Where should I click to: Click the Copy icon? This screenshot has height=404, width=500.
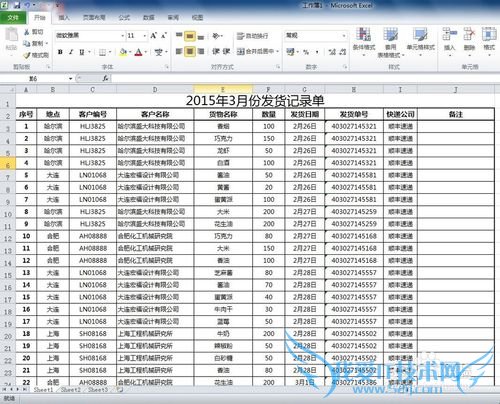point(27,43)
